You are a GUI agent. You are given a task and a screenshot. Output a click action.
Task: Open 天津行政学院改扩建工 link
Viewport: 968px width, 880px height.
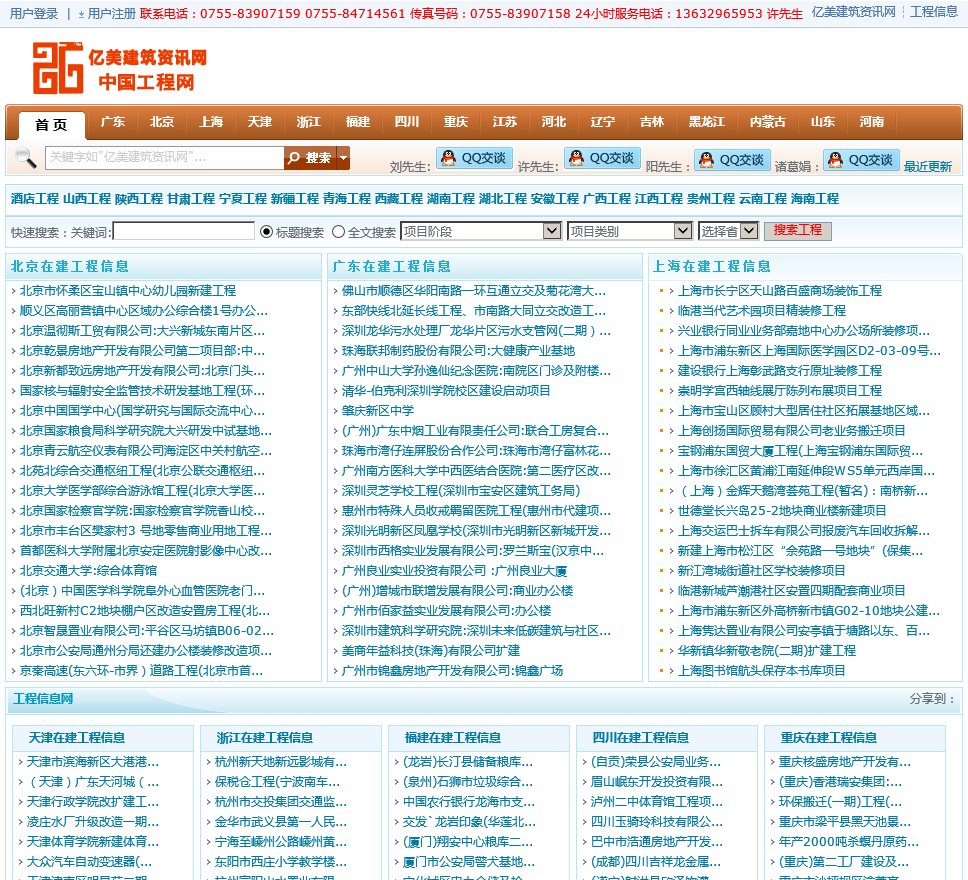pyautogui.click(x=93, y=802)
